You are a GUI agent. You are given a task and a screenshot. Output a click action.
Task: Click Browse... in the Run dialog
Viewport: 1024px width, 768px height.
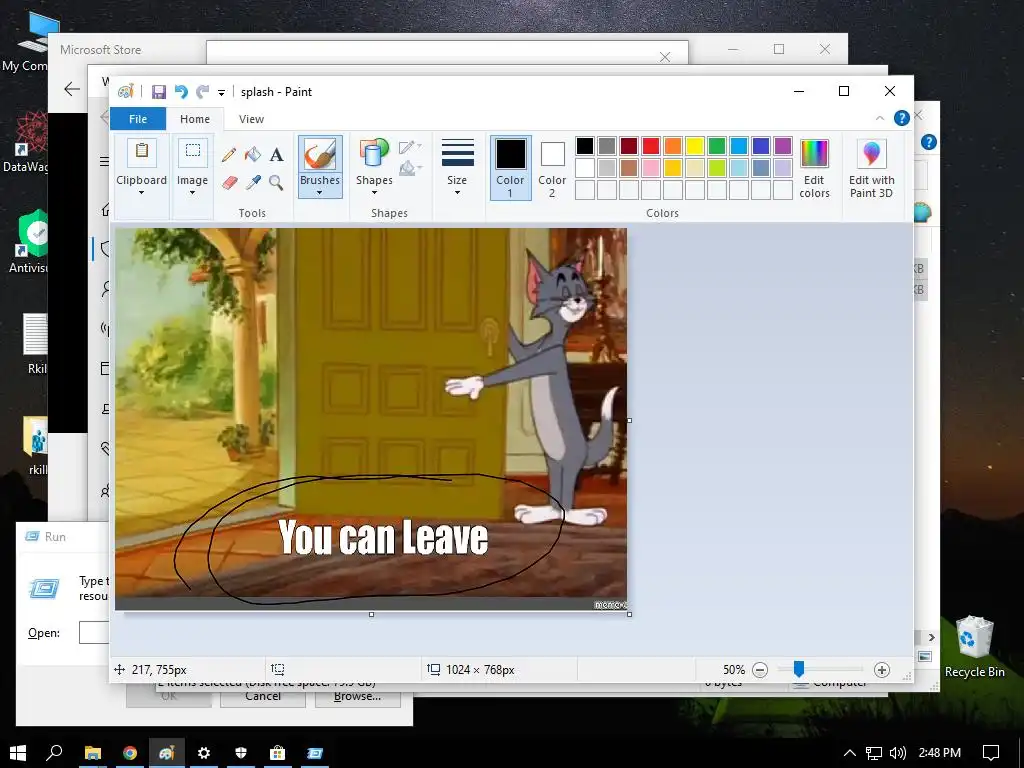tap(357, 696)
